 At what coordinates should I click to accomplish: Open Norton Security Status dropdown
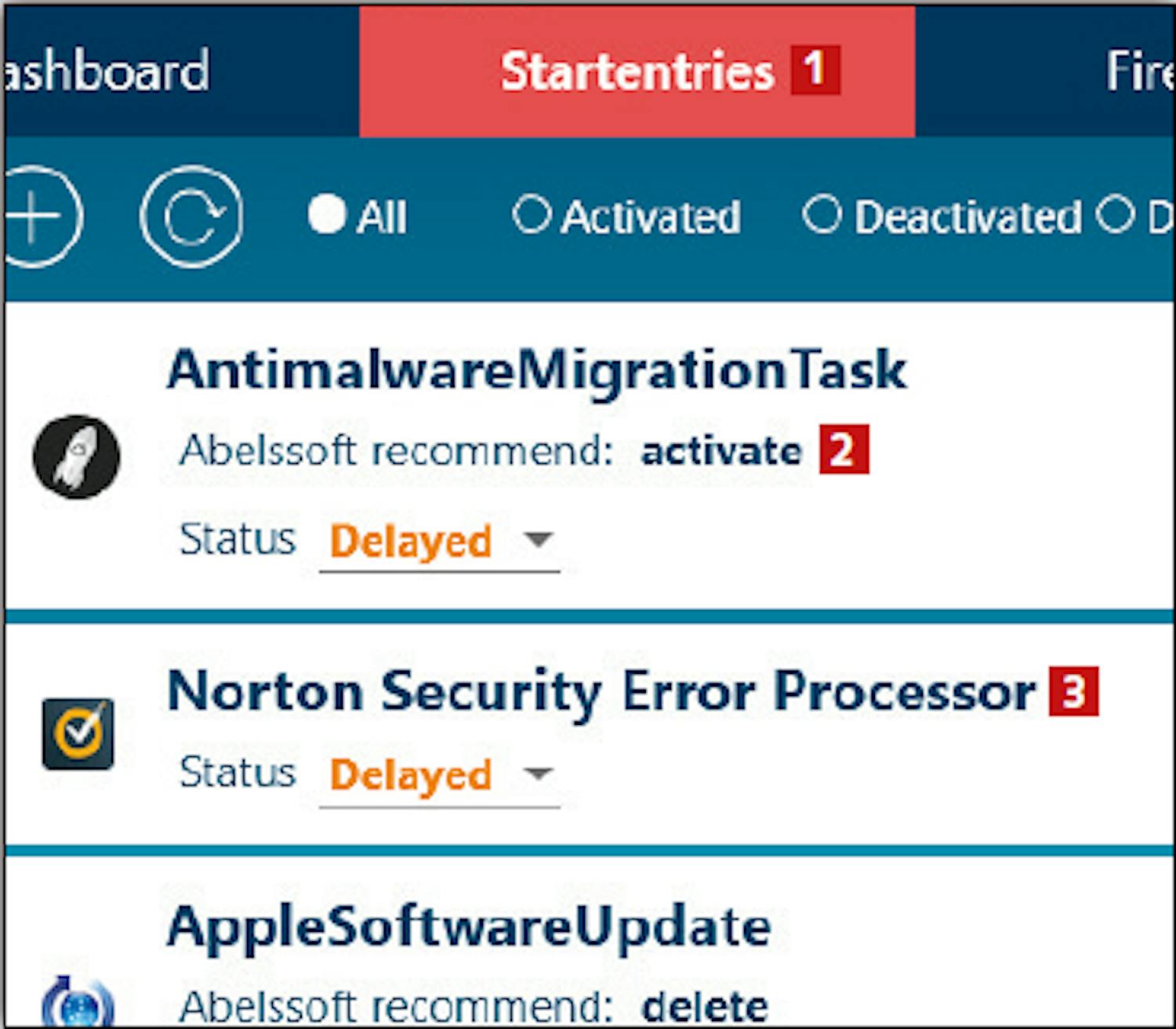click(x=539, y=774)
